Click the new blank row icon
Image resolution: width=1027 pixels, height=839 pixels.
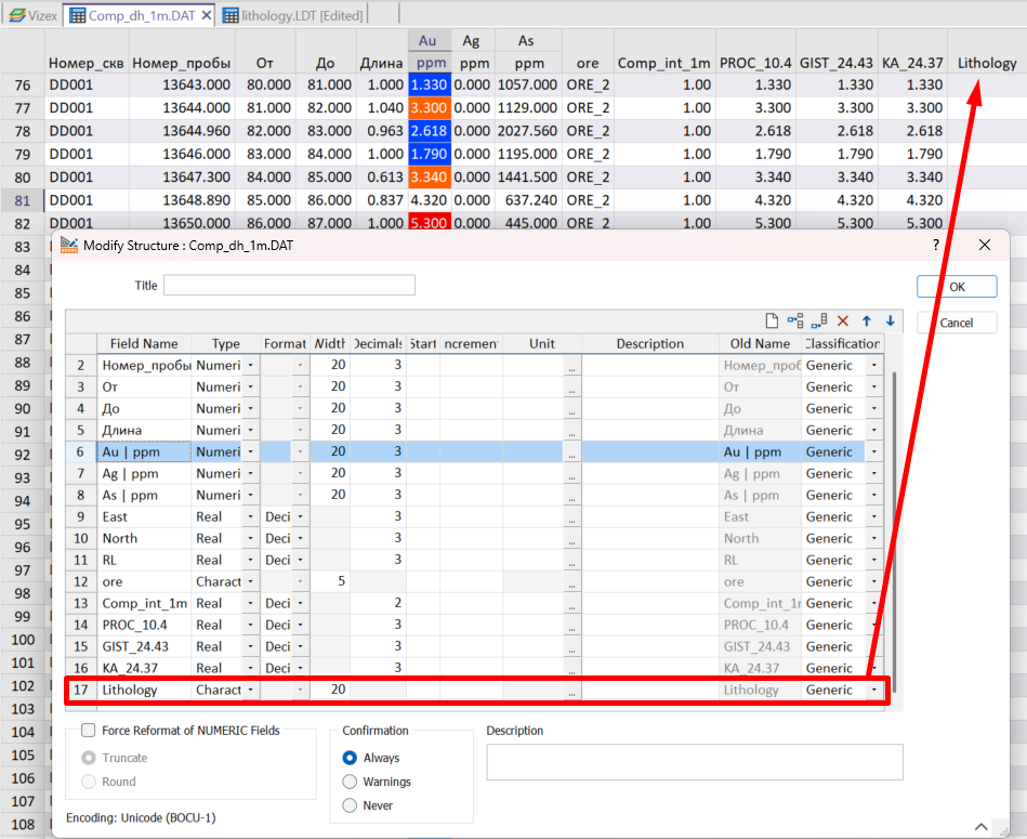tap(771, 321)
